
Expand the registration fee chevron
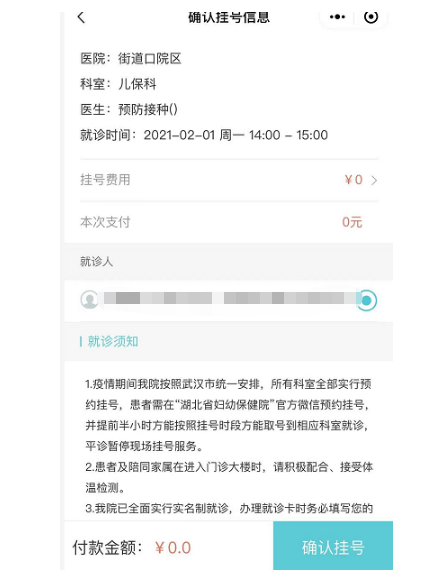coord(374,180)
